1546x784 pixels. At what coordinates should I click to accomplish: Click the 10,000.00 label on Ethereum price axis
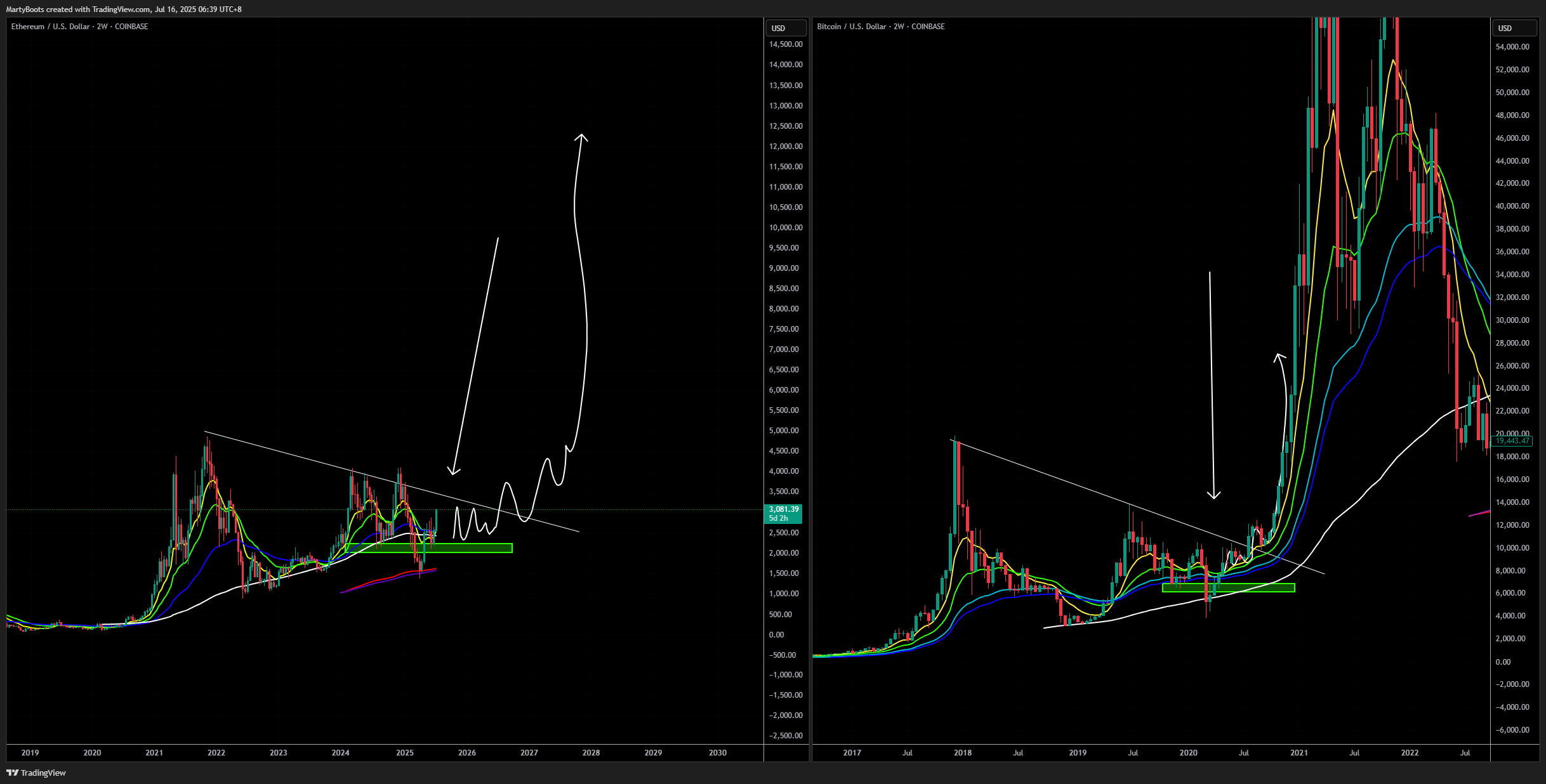786,228
